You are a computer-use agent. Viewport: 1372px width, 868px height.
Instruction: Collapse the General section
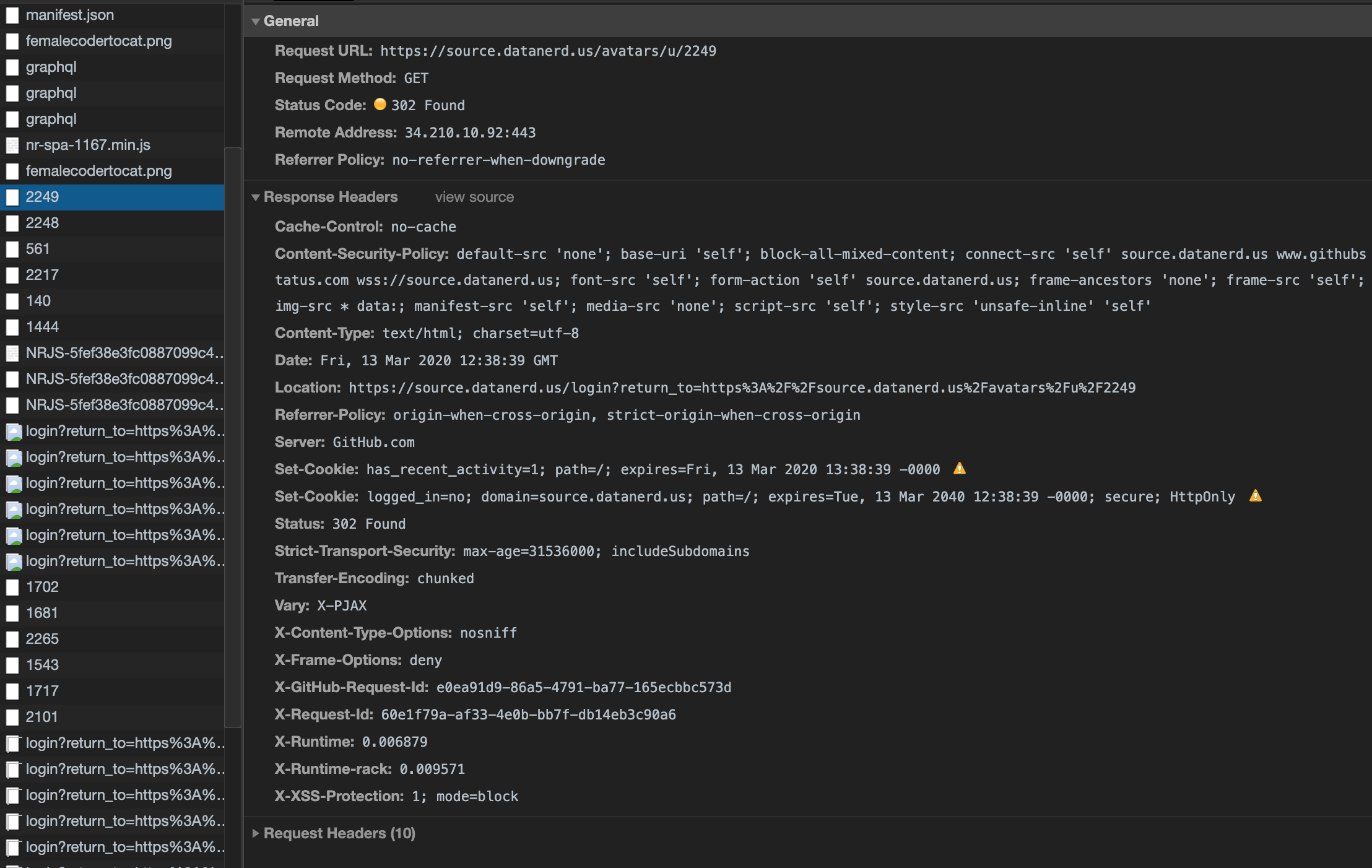[x=256, y=20]
